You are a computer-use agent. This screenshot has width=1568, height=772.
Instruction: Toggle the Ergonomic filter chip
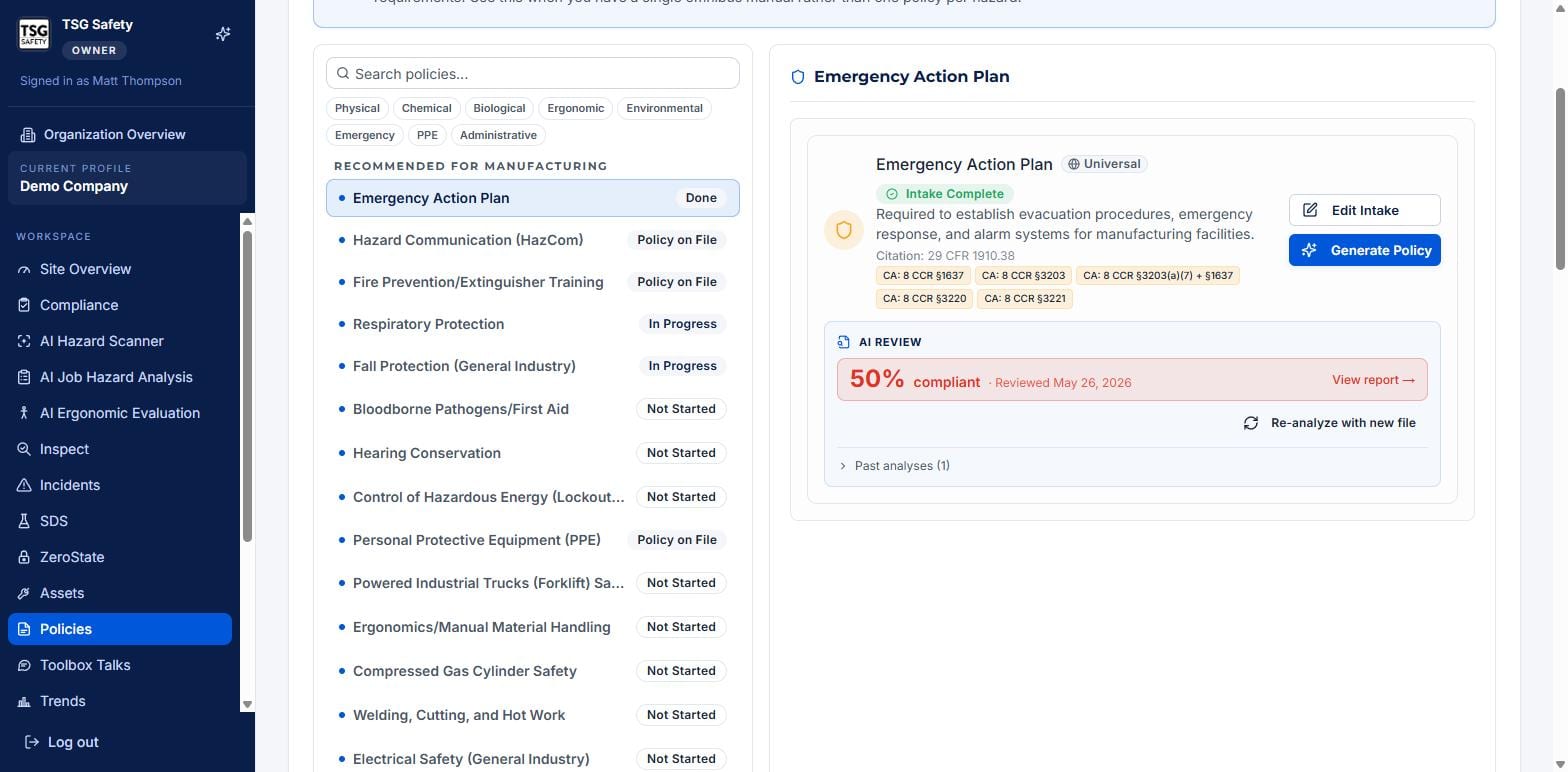576,108
